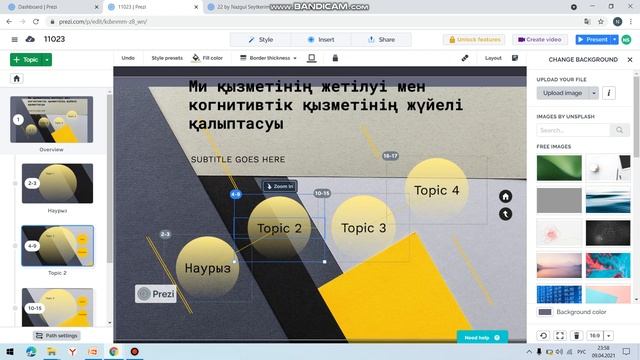
Task: Add a new Topic
Action: (x=27, y=60)
